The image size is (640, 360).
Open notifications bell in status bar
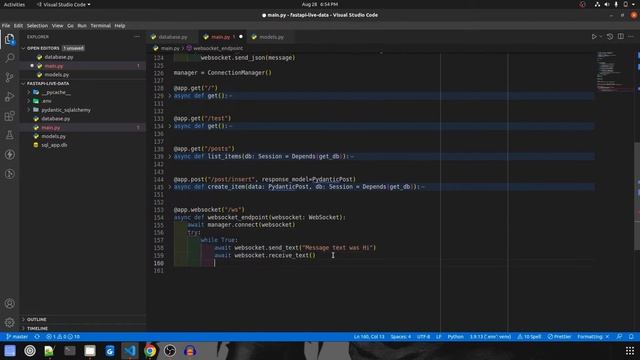[x=631, y=337]
